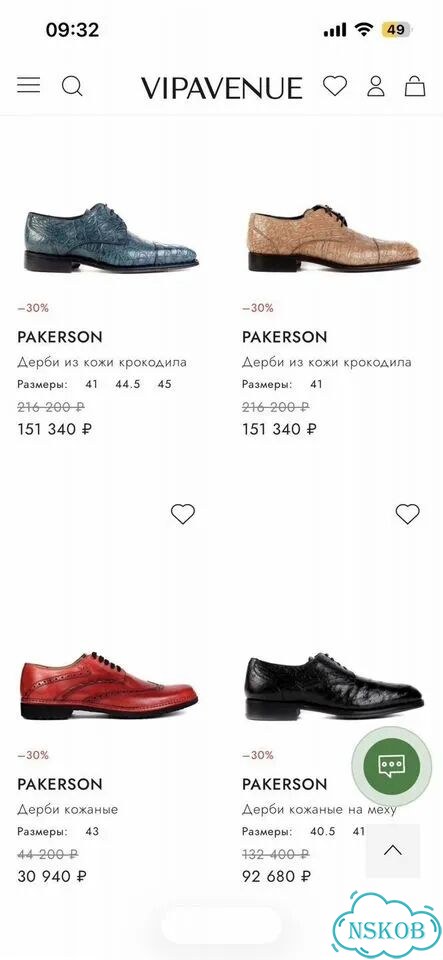Viewport: 443px width, 960px height.
Task: Open the user account icon
Action: [376, 86]
